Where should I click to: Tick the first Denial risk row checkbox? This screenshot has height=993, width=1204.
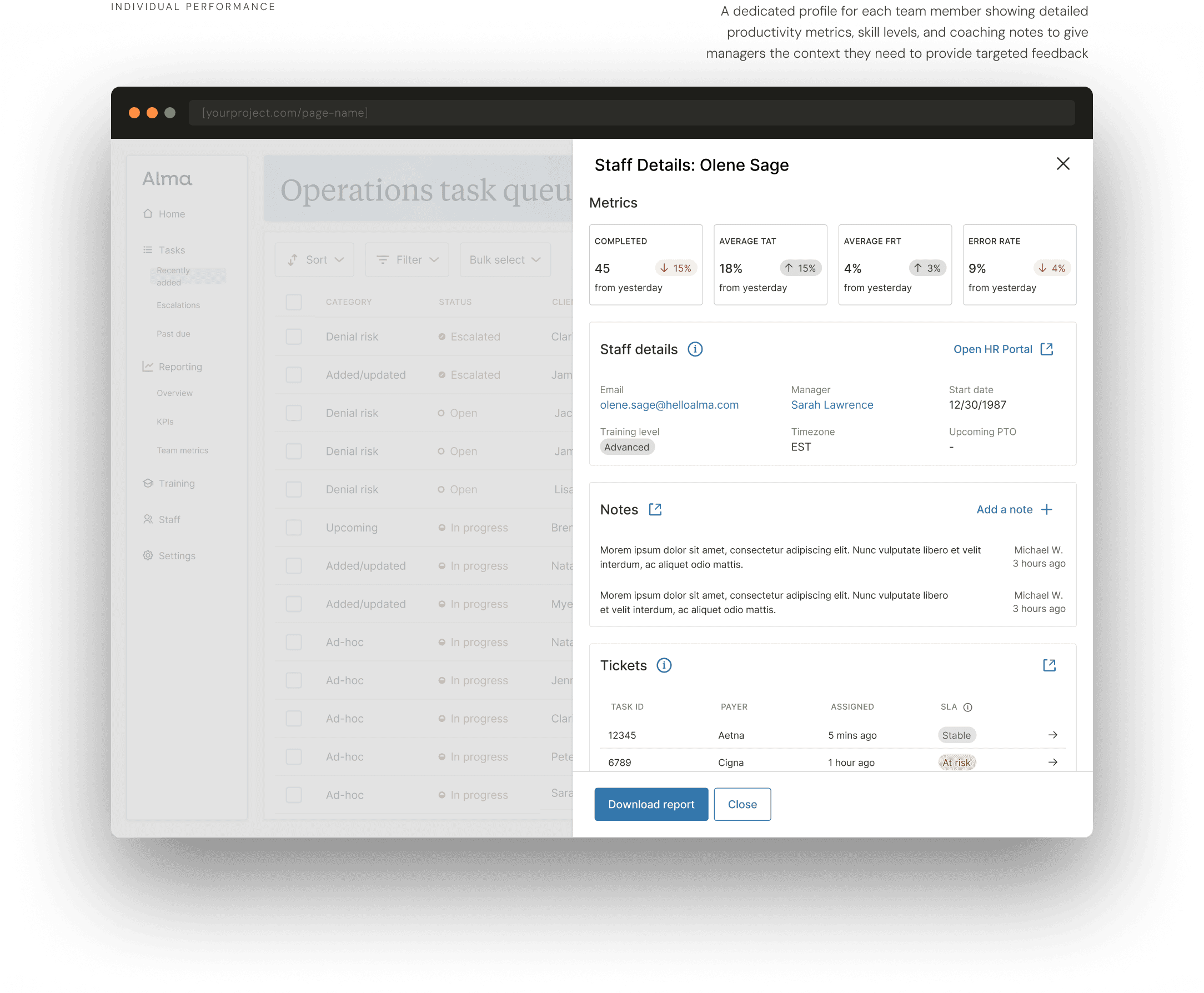(293, 337)
